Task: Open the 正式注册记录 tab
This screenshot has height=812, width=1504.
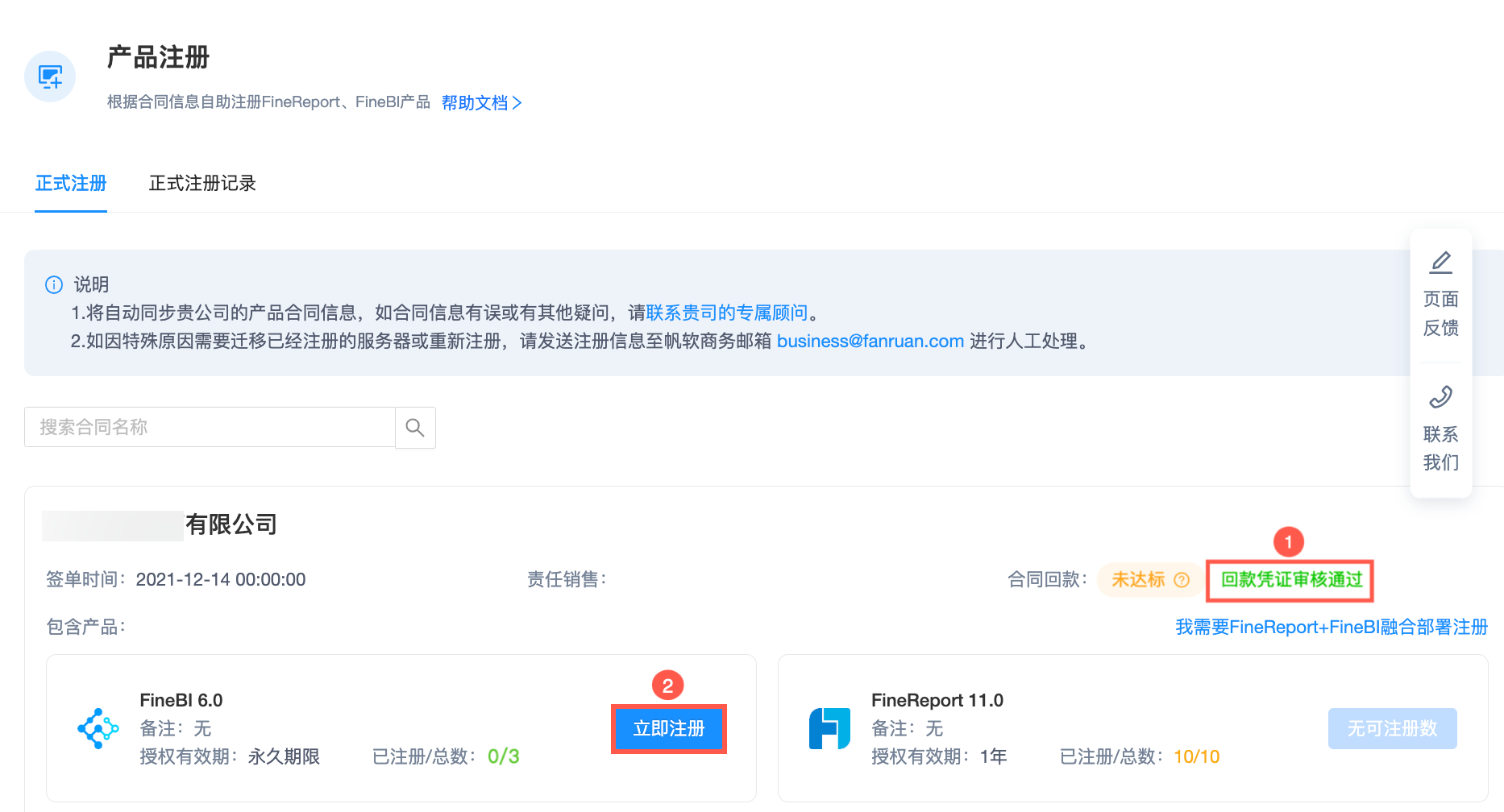Action: (x=202, y=184)
